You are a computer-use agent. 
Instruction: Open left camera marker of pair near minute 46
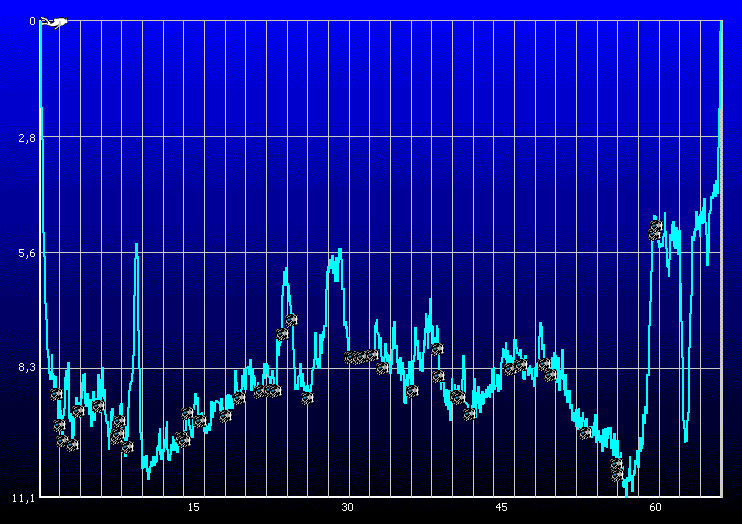pyautogui.click(x=510, y=369)
